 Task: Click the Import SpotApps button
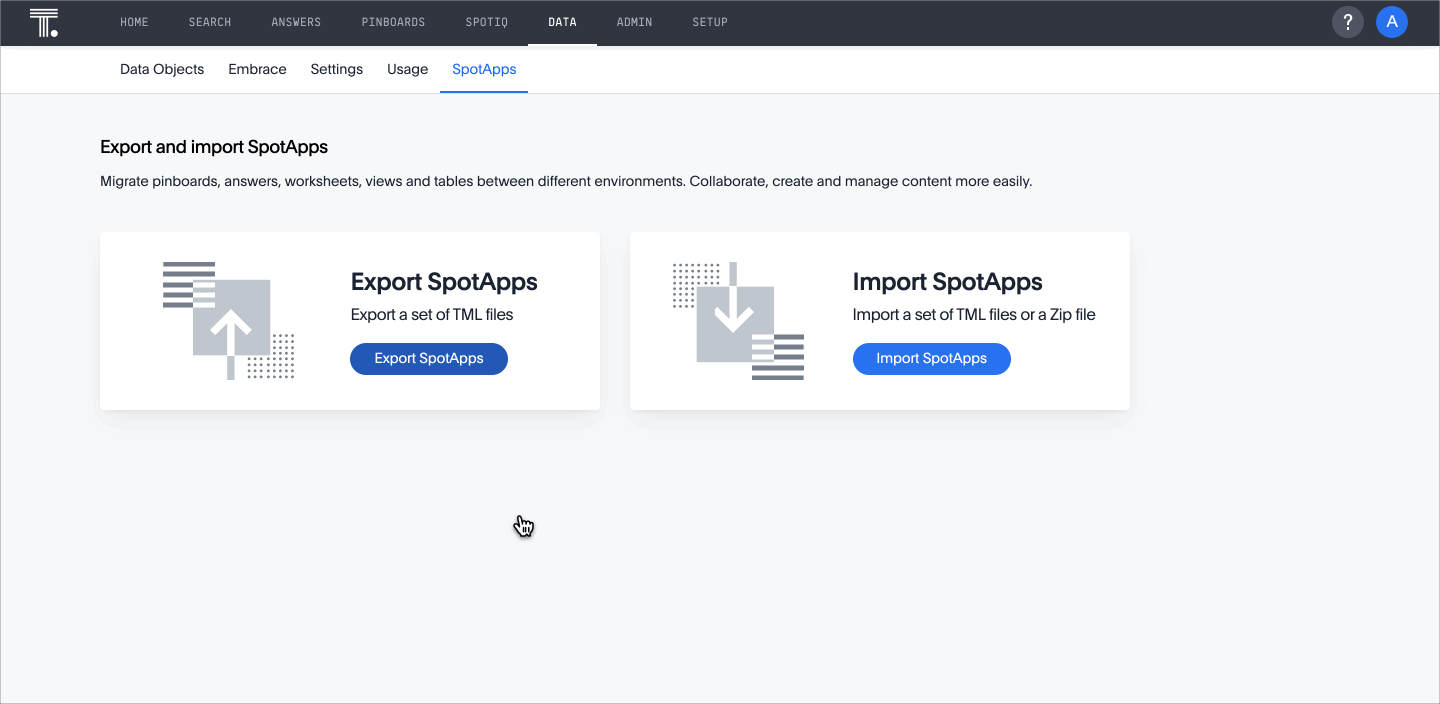point(932,359)
